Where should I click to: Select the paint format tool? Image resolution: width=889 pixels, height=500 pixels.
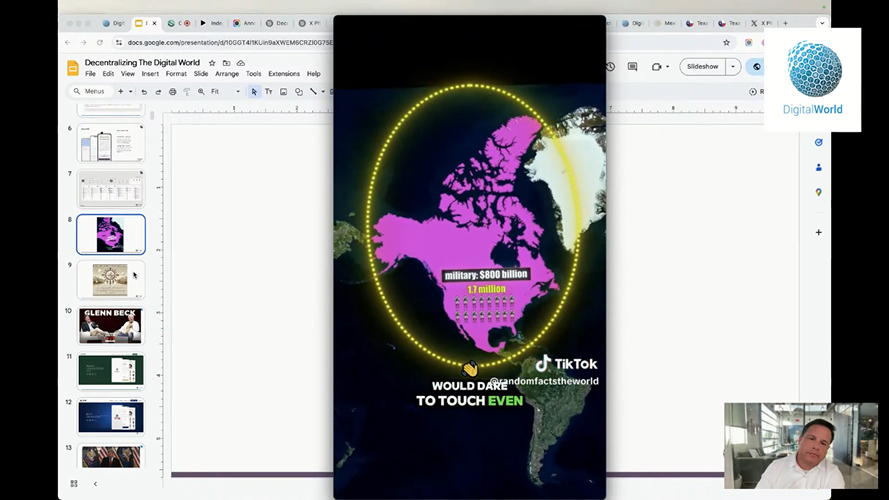[x=186, y=92]
